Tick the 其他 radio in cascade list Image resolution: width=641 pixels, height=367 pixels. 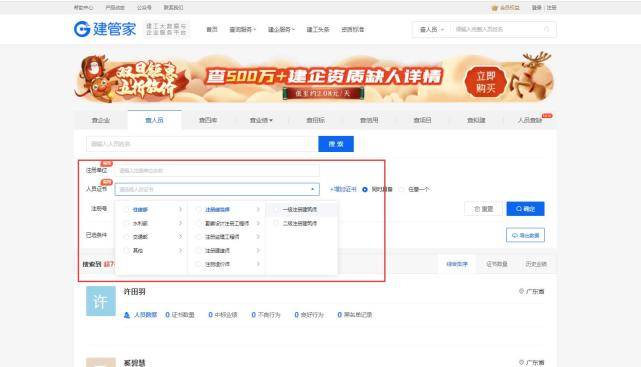126,251
